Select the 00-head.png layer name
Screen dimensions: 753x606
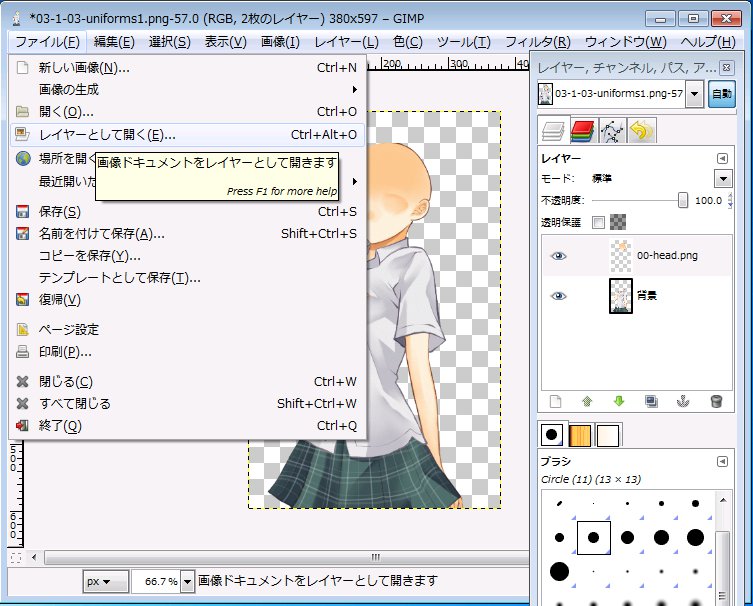(x=667, y=255)
